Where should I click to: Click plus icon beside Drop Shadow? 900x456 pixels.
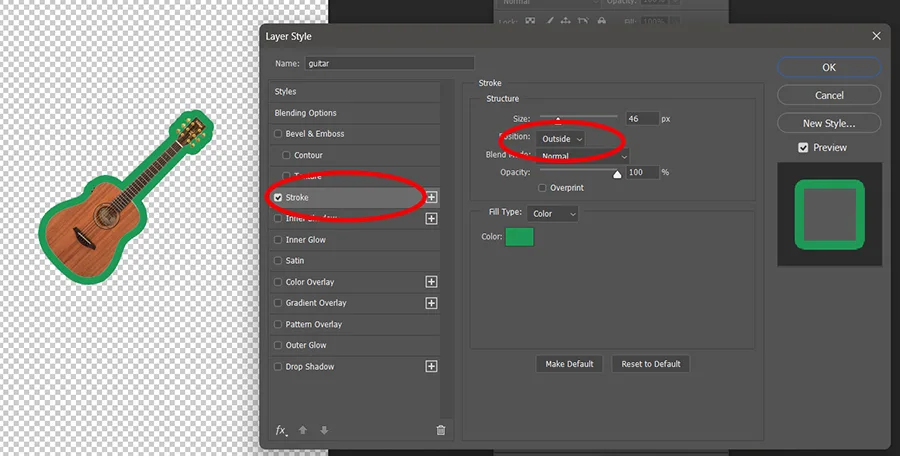click(x=432, y=367)
